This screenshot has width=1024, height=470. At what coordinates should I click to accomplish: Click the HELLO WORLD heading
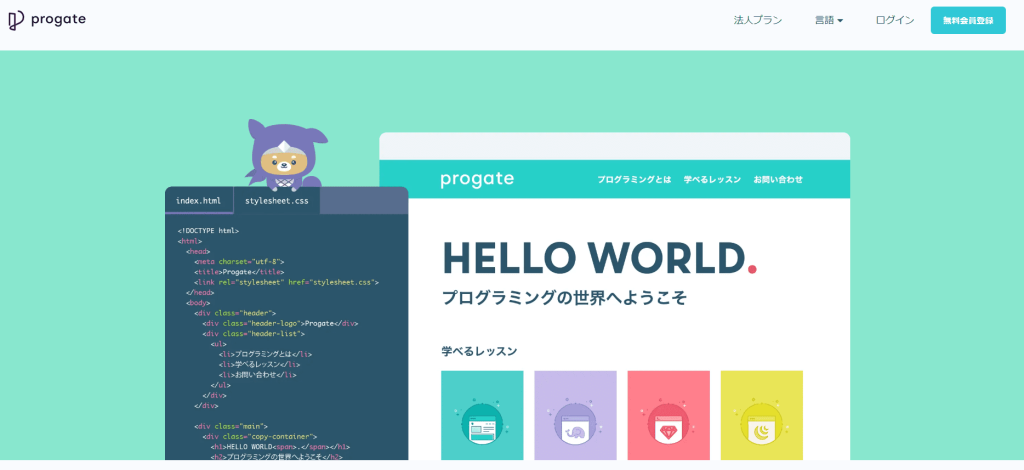[600, 258]
